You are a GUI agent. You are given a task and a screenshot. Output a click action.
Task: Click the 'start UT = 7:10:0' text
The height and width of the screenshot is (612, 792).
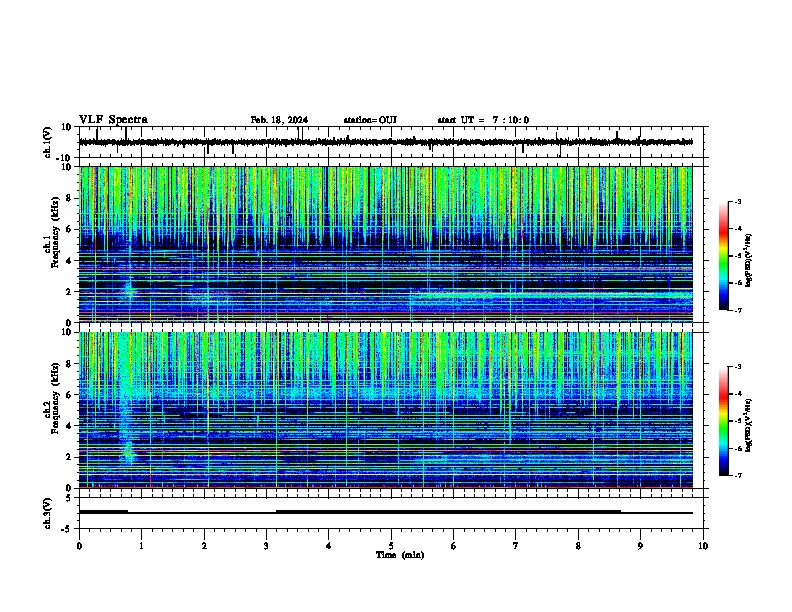tap(483, 120)
